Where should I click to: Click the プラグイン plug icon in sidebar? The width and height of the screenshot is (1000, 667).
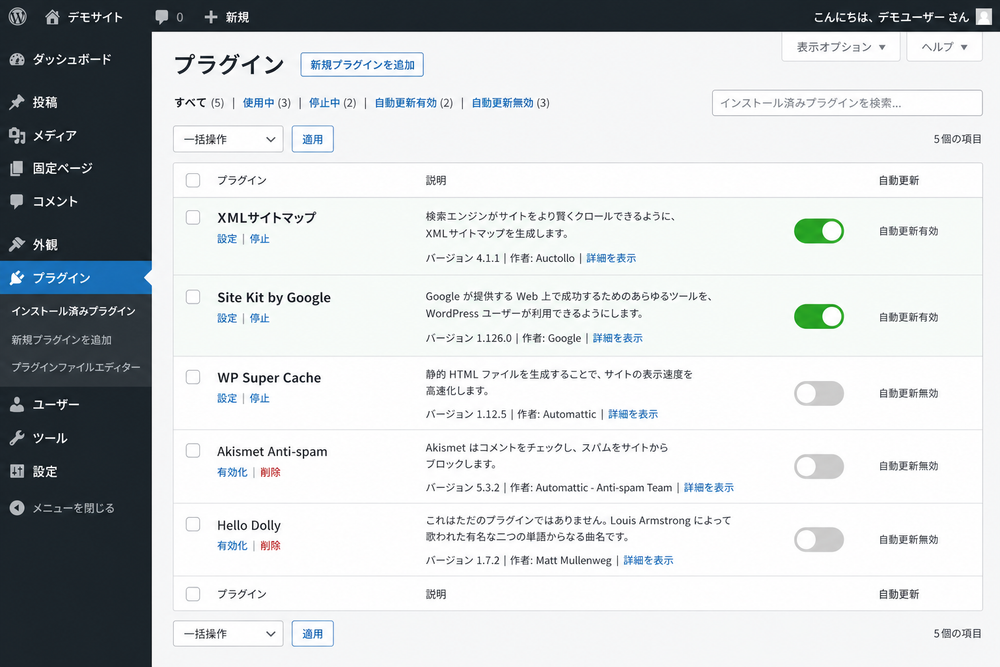(x=17, y=278)
